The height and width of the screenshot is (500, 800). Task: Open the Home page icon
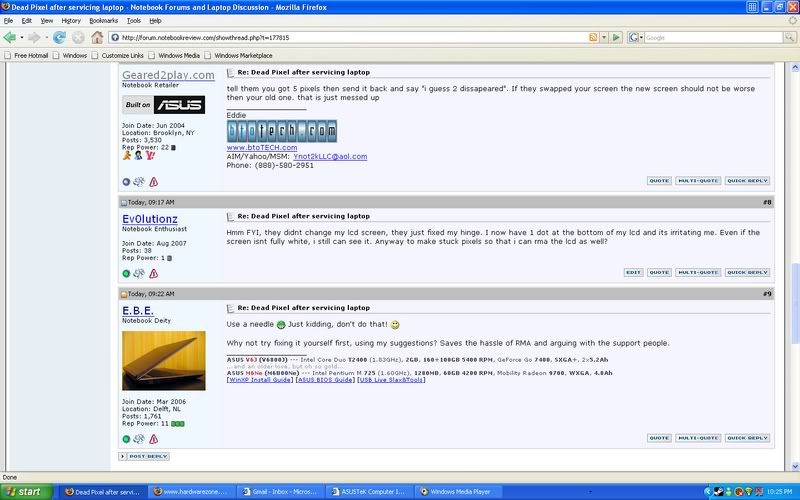click(x=97, y=37)
